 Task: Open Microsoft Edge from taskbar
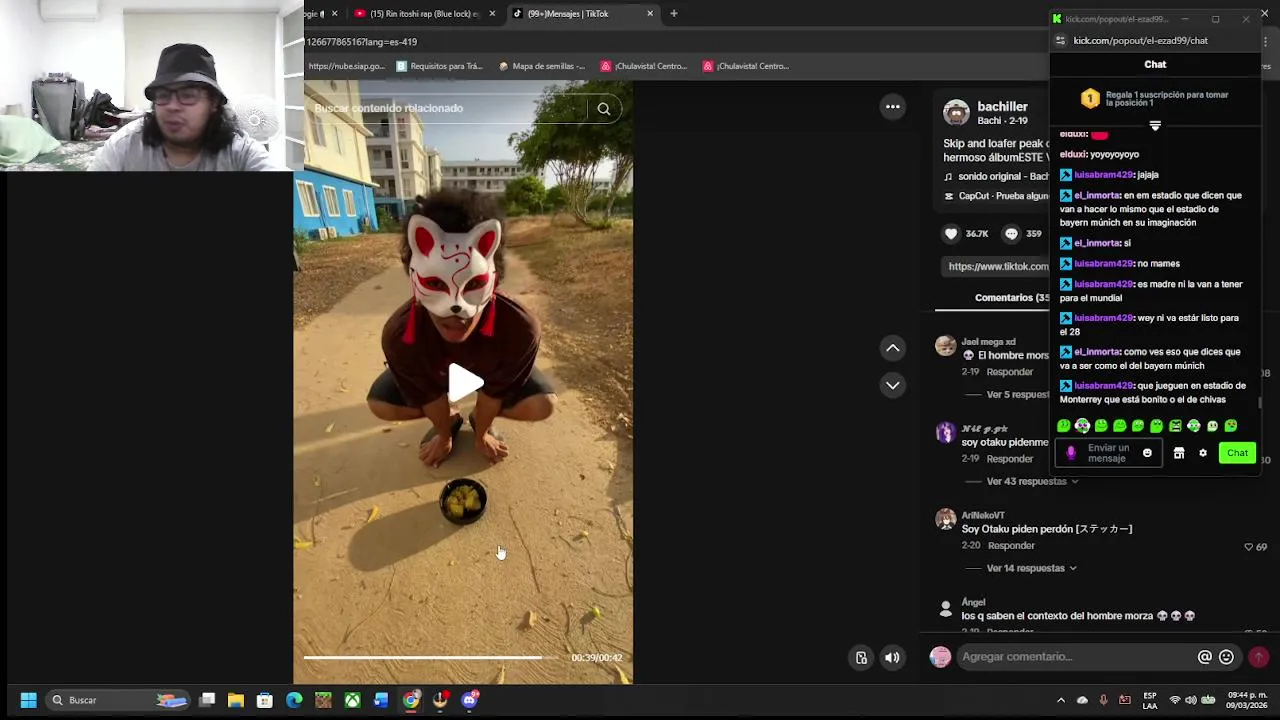294,700
